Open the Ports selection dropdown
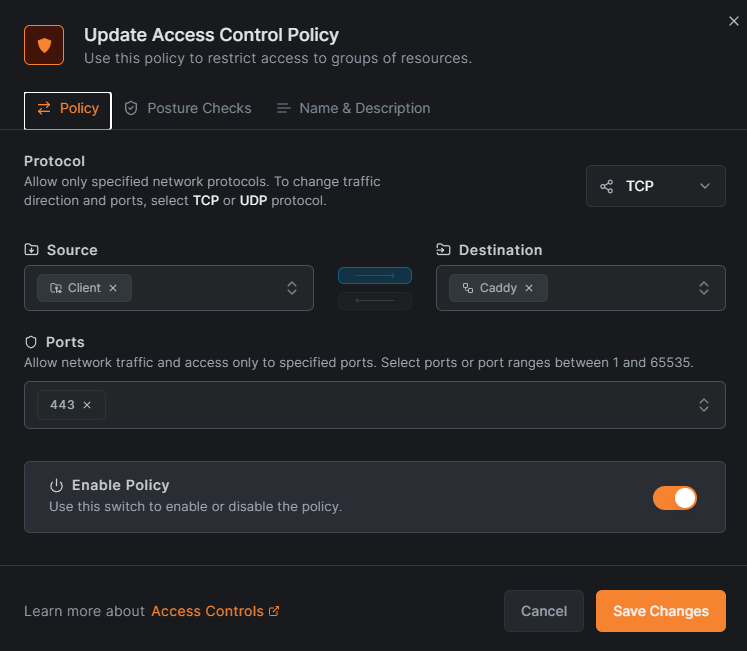 704,405
